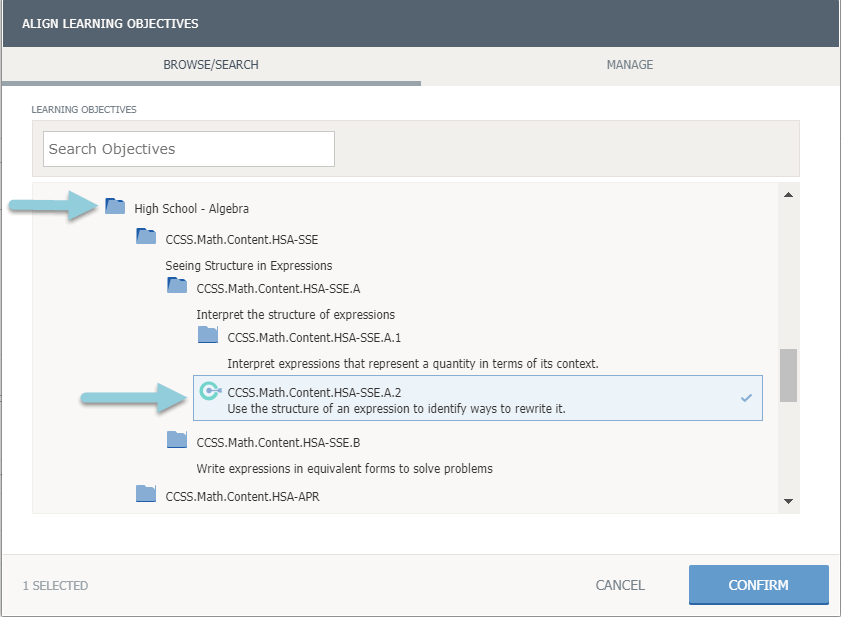Open the Browse/Search tab
This screenshot has width=841, height=617.
[211, 65]
